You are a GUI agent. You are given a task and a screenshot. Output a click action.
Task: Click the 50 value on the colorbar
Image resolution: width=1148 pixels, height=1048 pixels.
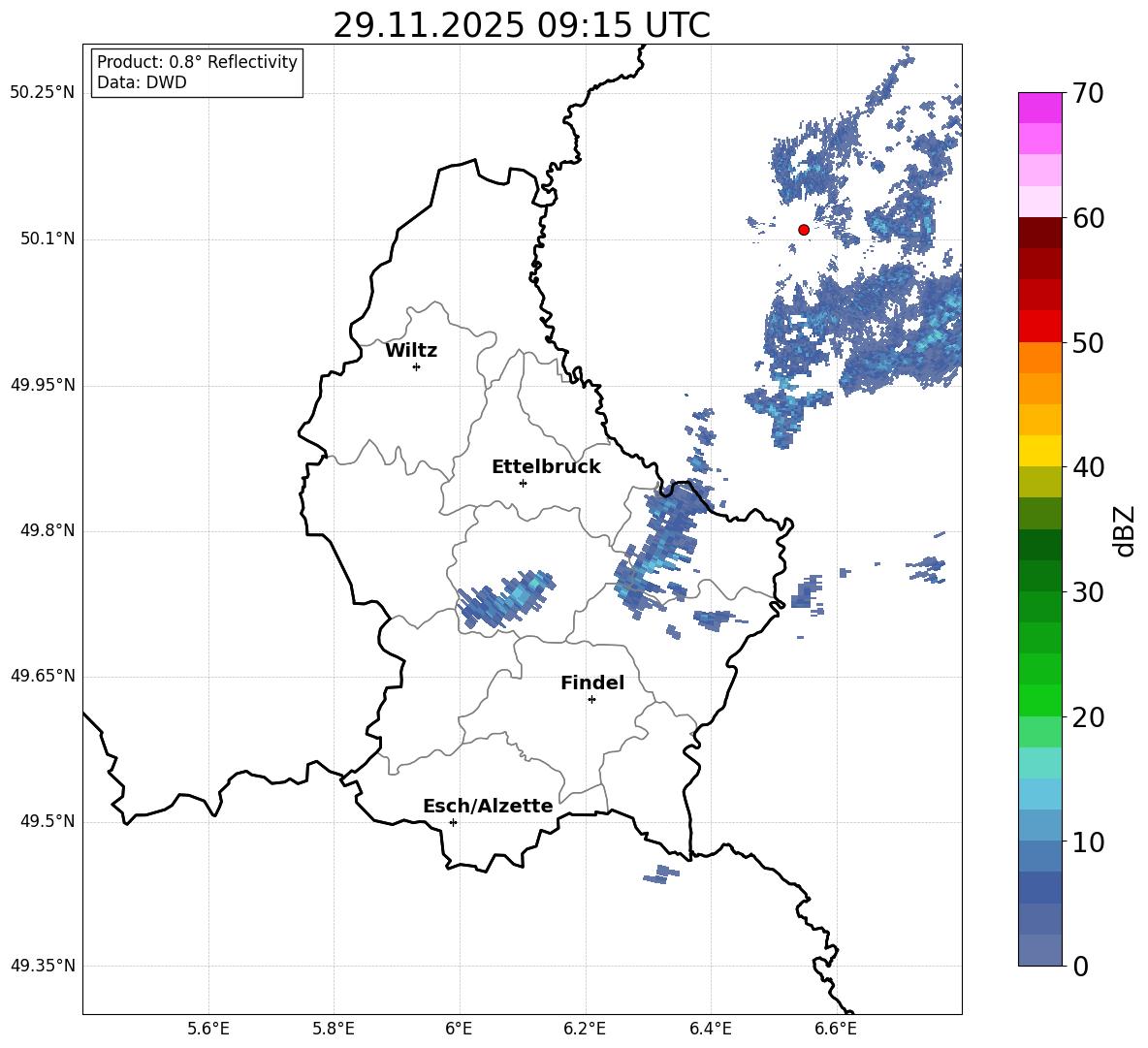pos(1088,342)
